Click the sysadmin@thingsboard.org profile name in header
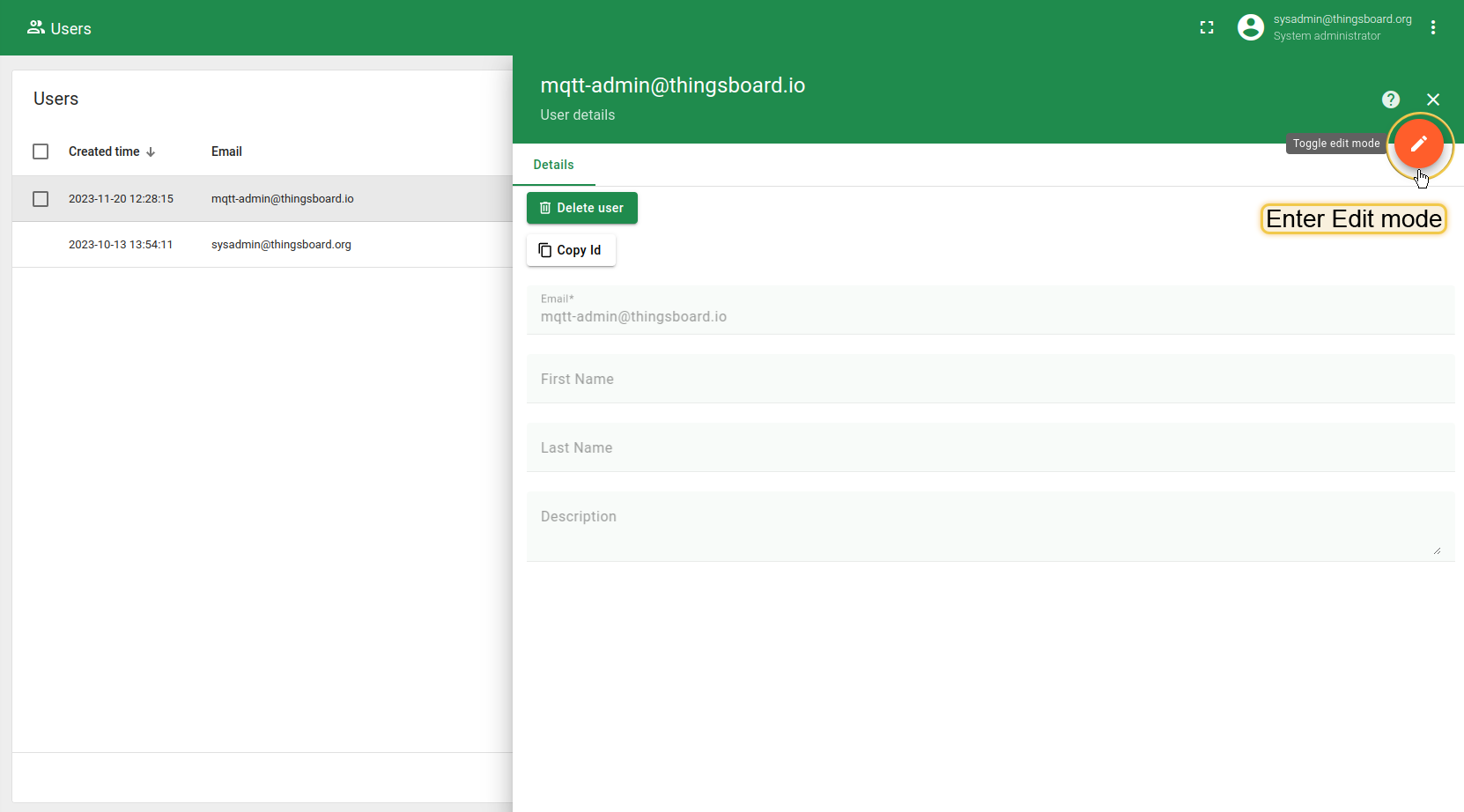The width and height of the screenshot is (1464, 812). coord(1342,19)
